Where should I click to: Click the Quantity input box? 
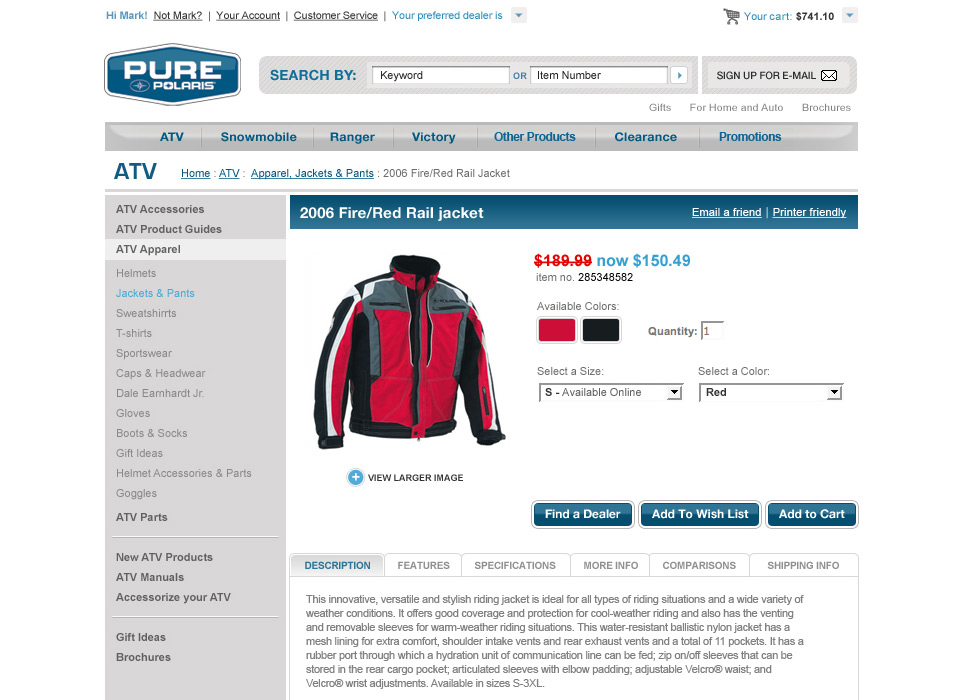coord(712,331)
